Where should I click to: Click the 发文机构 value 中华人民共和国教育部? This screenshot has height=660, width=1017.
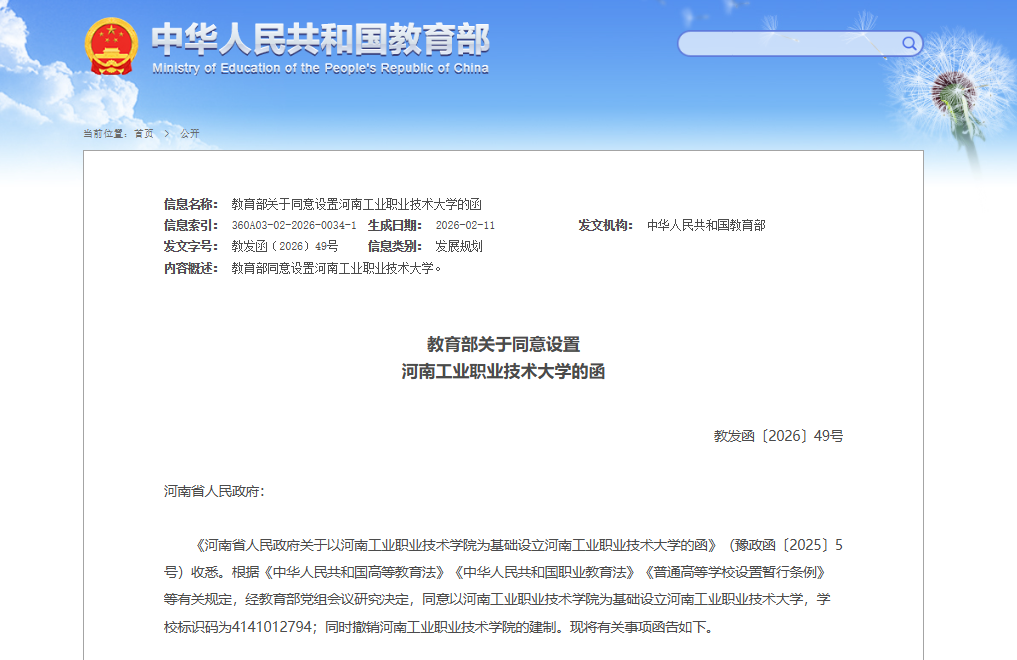(706, 226)
